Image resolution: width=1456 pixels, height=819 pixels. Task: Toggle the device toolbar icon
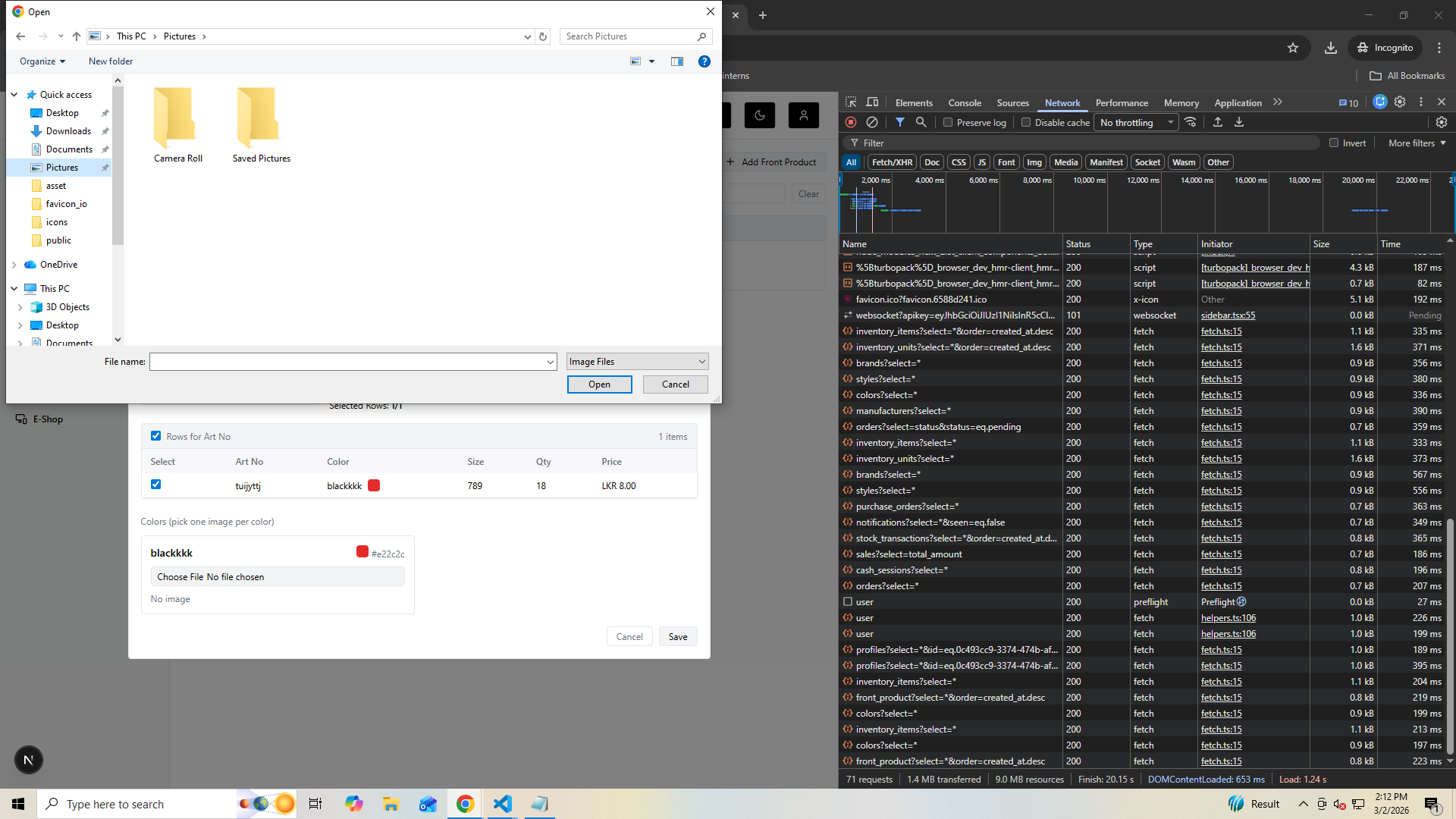pos(872,102)
